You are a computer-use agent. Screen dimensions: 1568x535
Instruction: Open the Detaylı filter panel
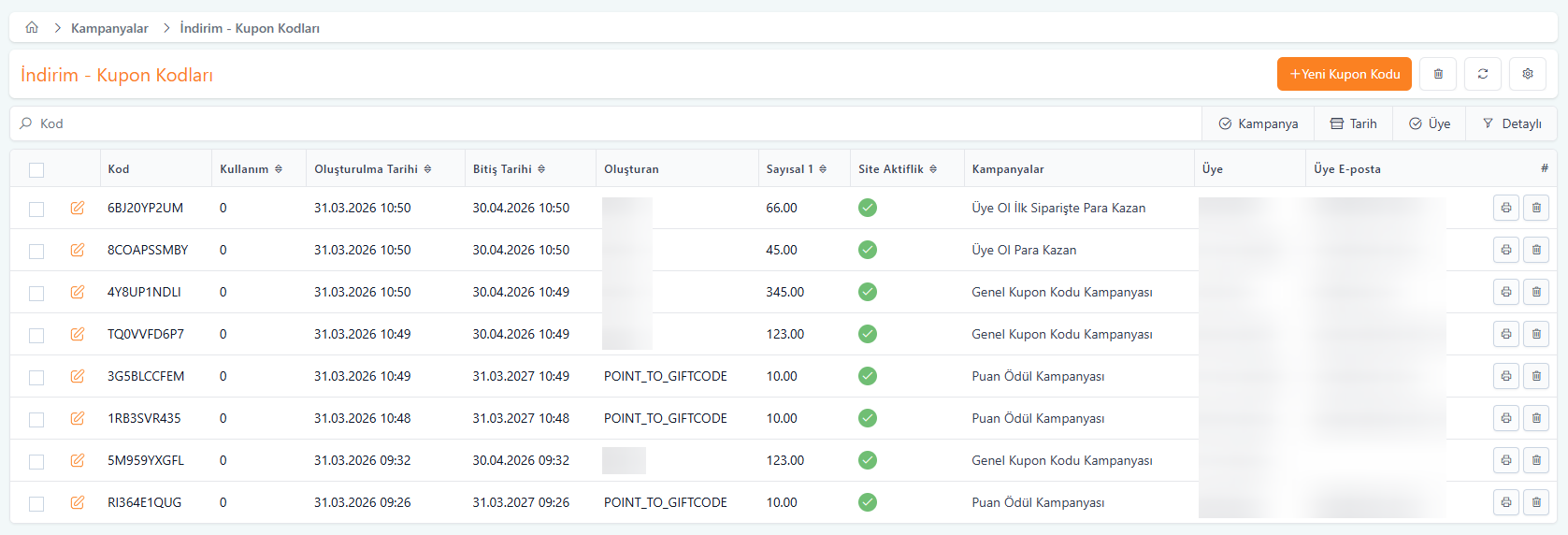pos(1512,123)
